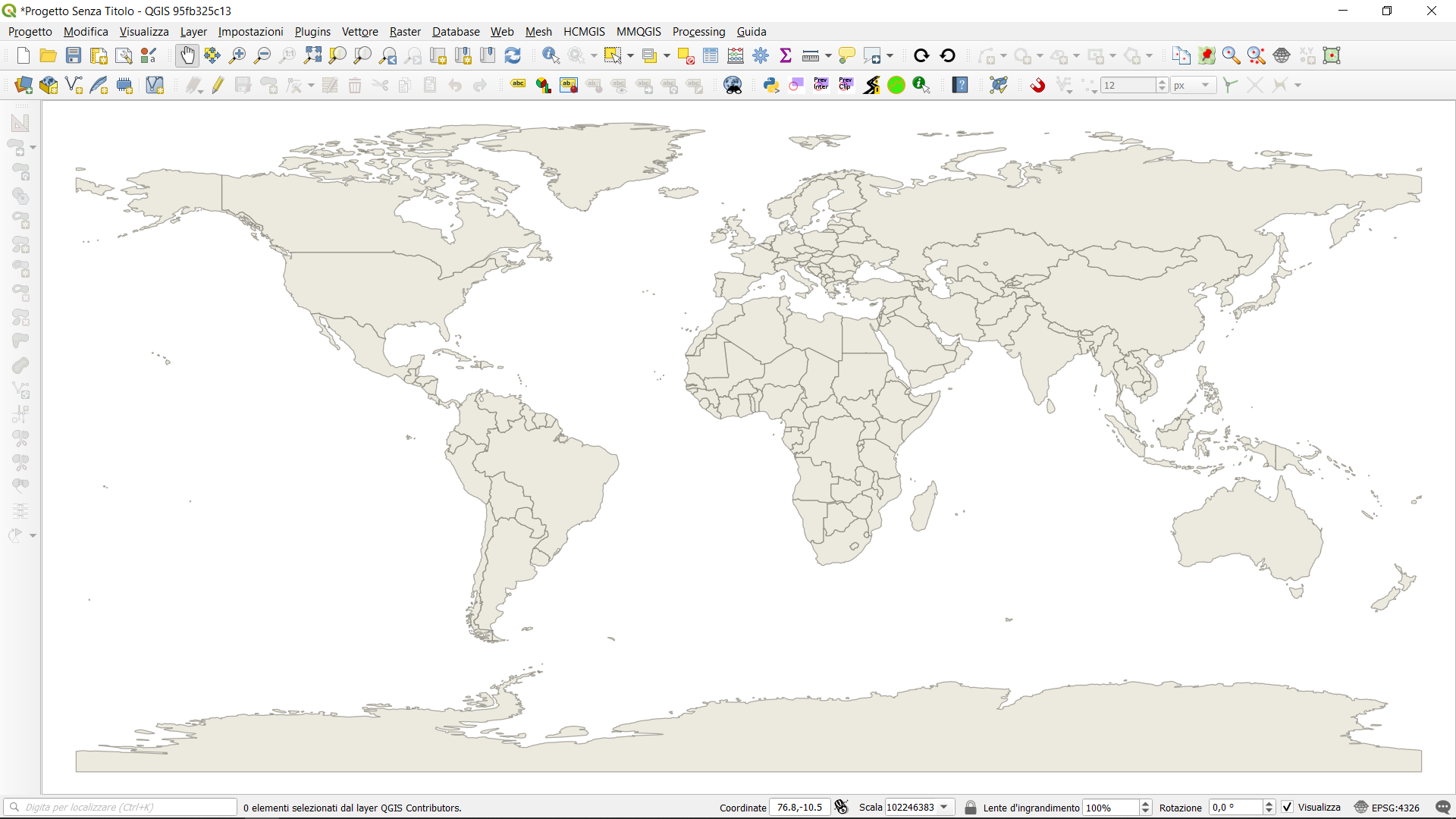Activate the Pan Map hand tool
This screenshot has height=819, width=1456.
(x=187, y=55)
